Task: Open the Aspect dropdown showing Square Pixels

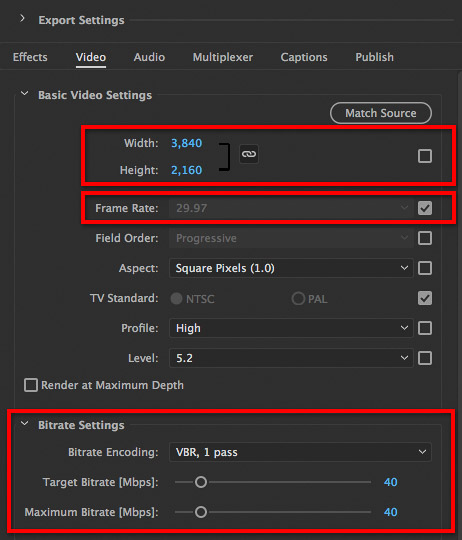Action: point(291,268)
